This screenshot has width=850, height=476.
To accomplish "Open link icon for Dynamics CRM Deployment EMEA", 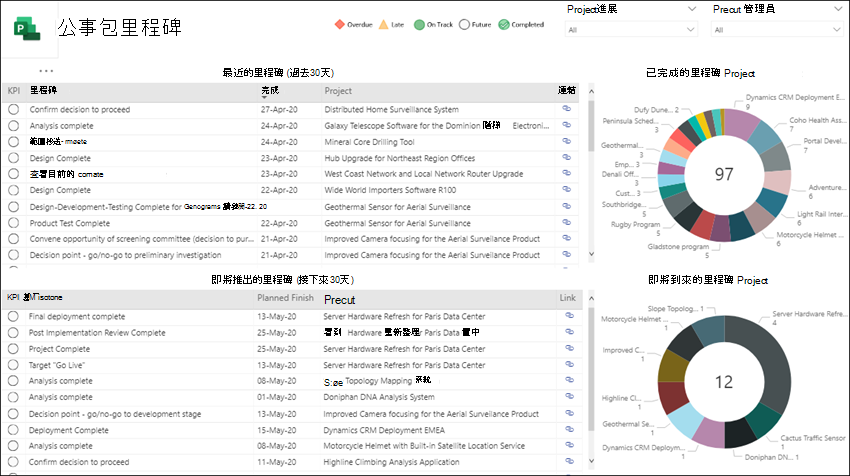I will [569, 429].
